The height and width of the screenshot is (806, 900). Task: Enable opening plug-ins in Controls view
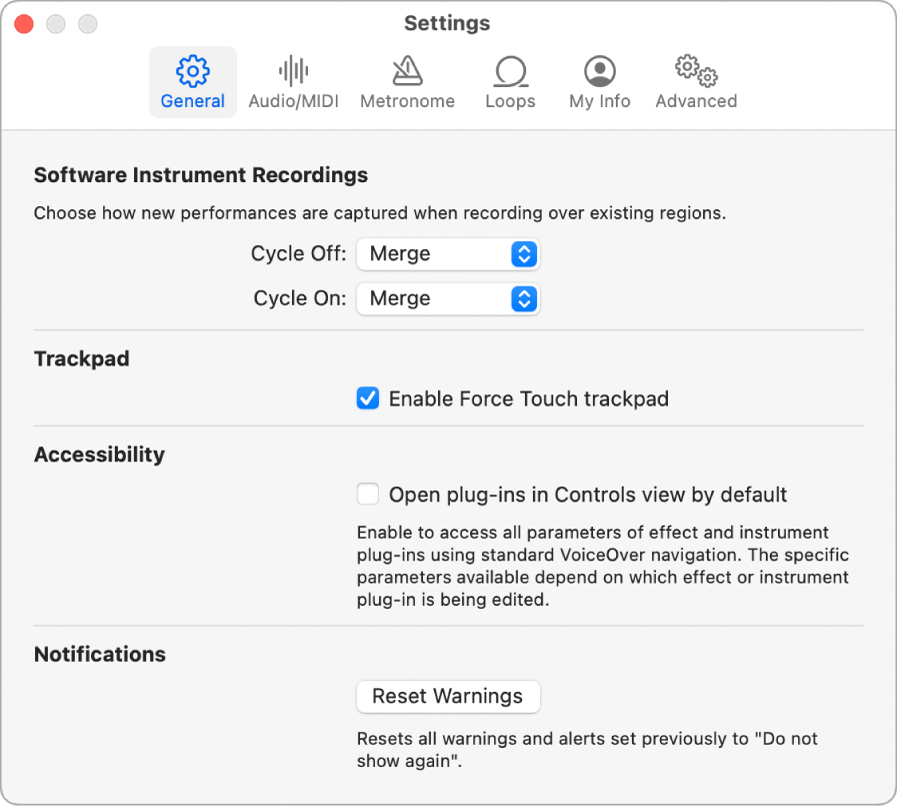click(367, 494)
